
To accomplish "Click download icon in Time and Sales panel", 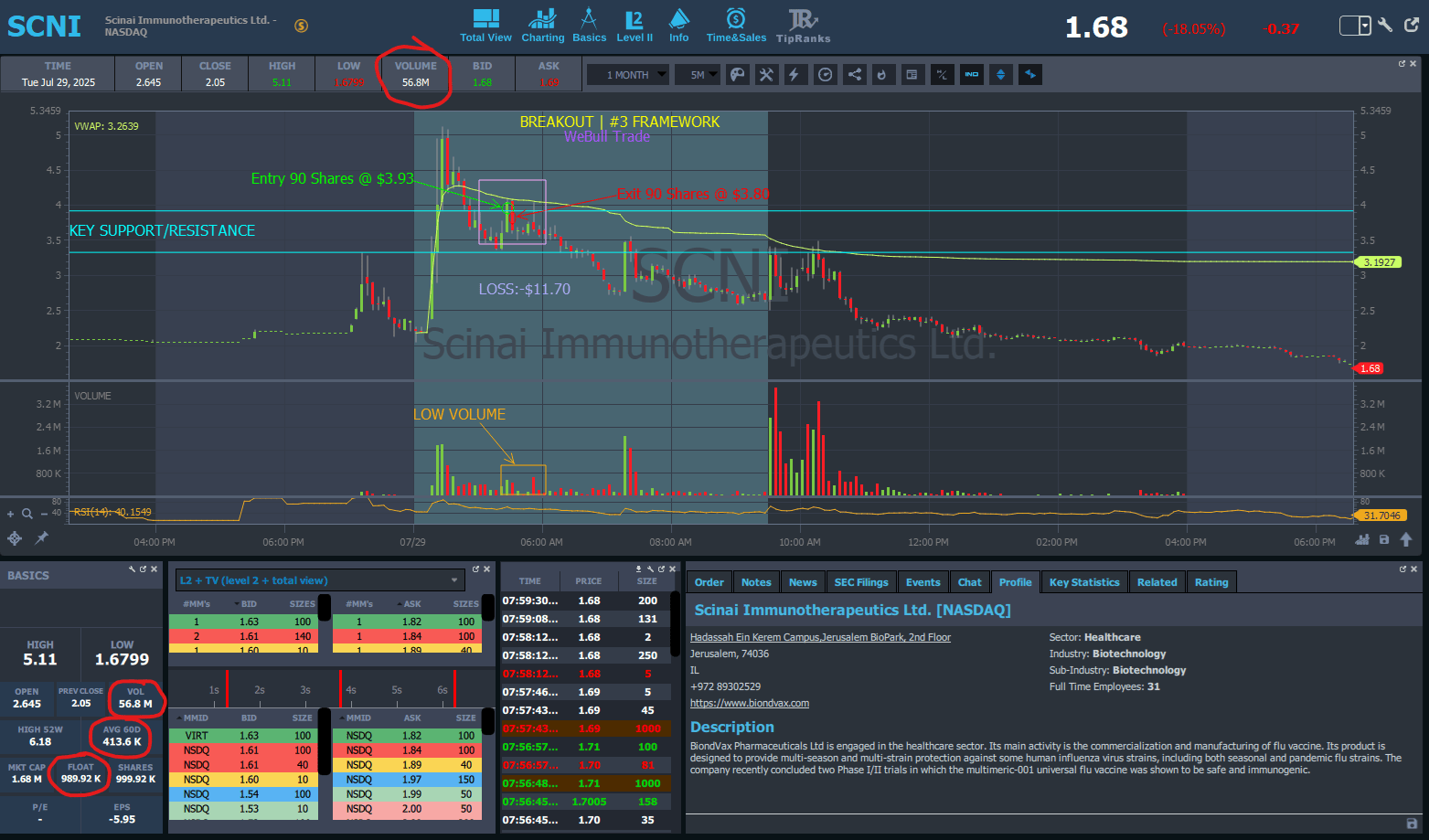I will pyautogui.click(x=639, y=569).
